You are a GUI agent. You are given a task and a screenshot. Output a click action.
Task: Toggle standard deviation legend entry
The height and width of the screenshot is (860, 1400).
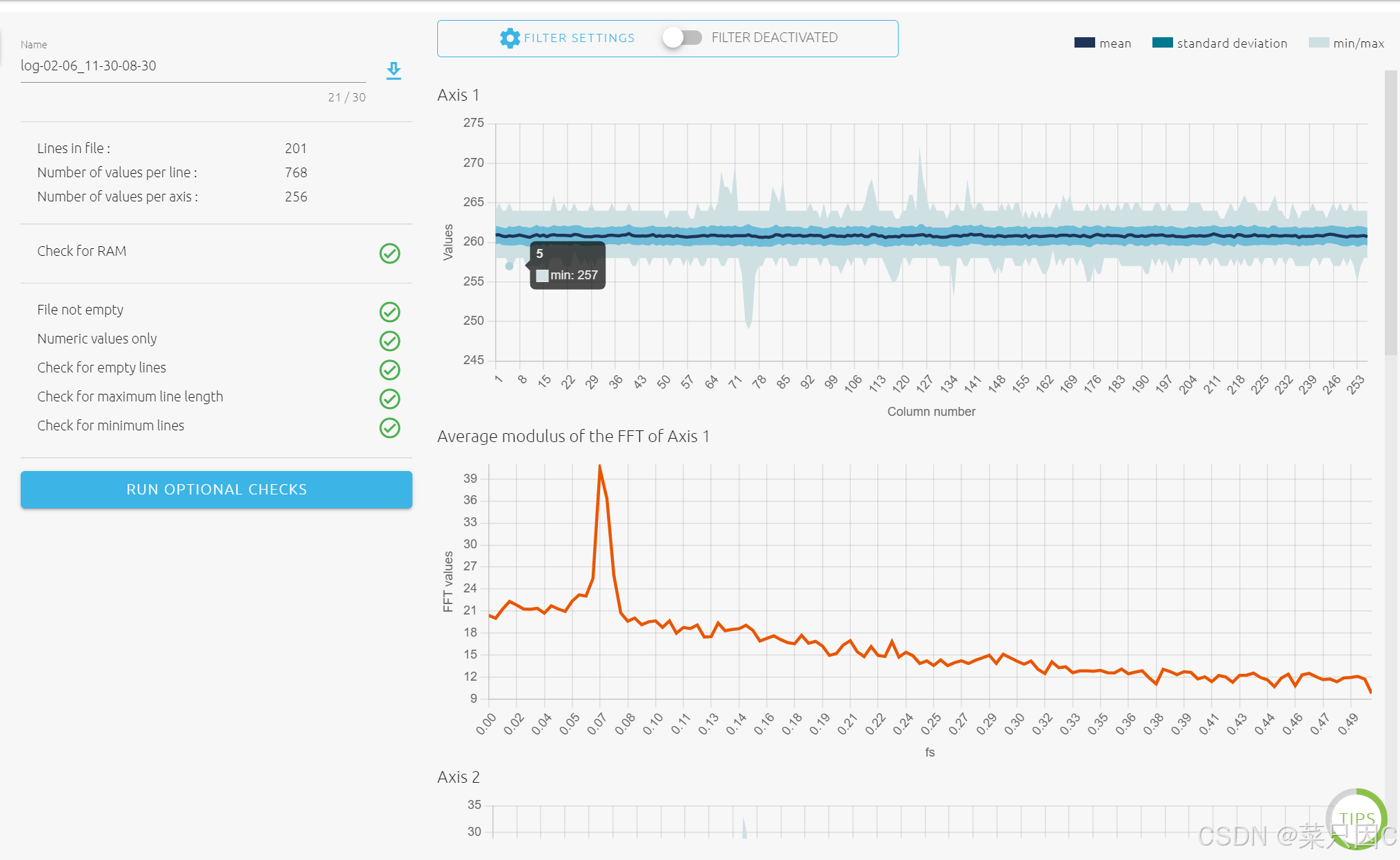coord(1231,43)
